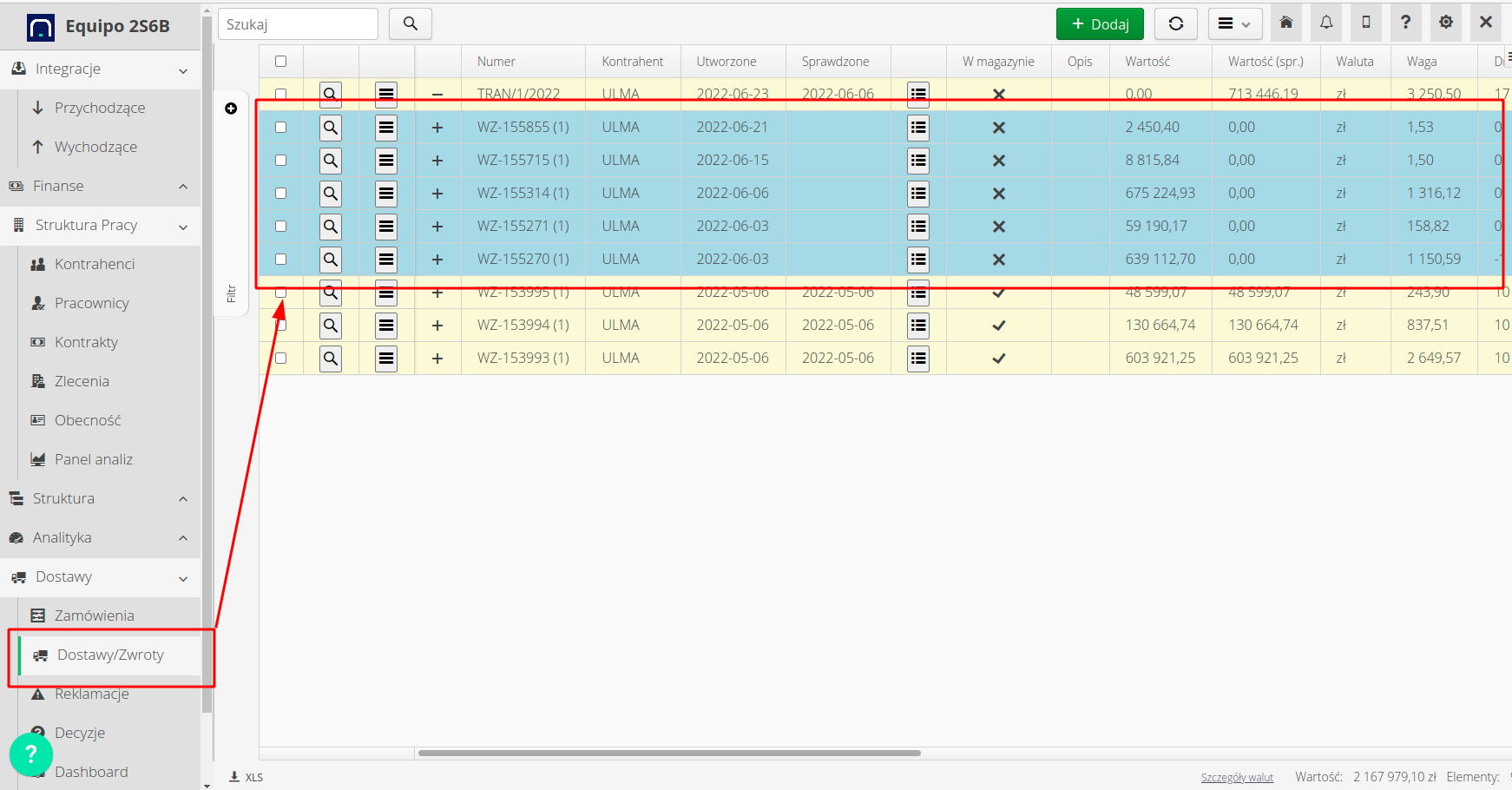Open the help question mark in toolbar
Image resolution: width=1512 pixels, height=790 pixels.
click(1405, 22)
